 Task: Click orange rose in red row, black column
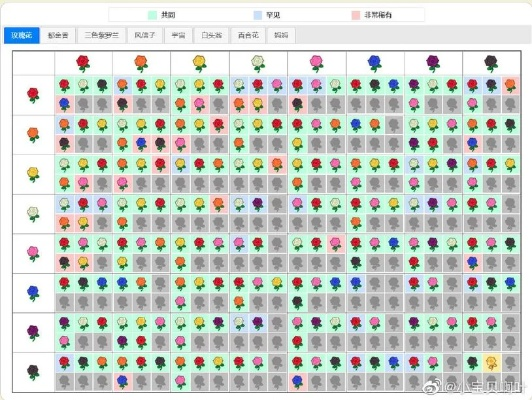tap(510, 85)
